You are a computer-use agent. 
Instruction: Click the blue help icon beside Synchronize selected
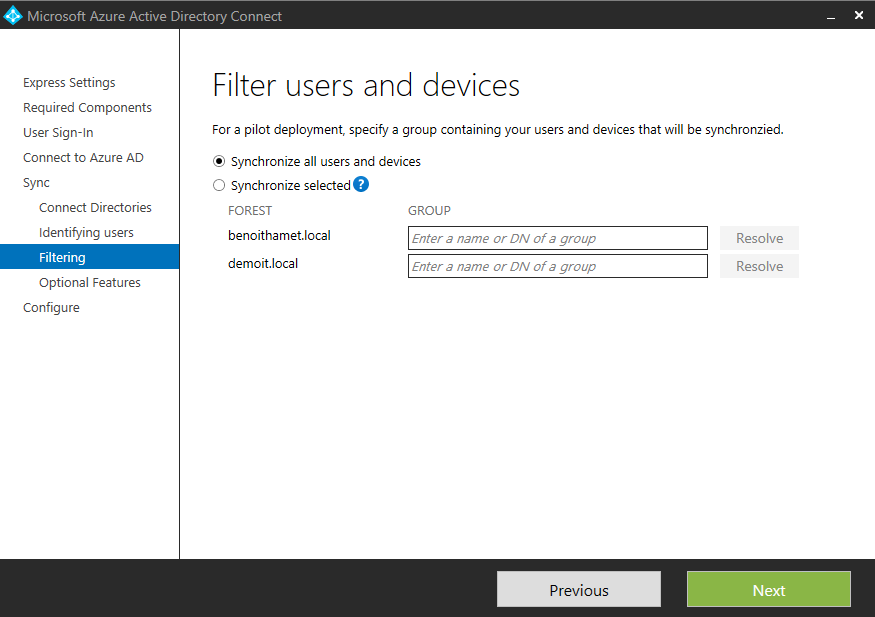coord(361,184)
